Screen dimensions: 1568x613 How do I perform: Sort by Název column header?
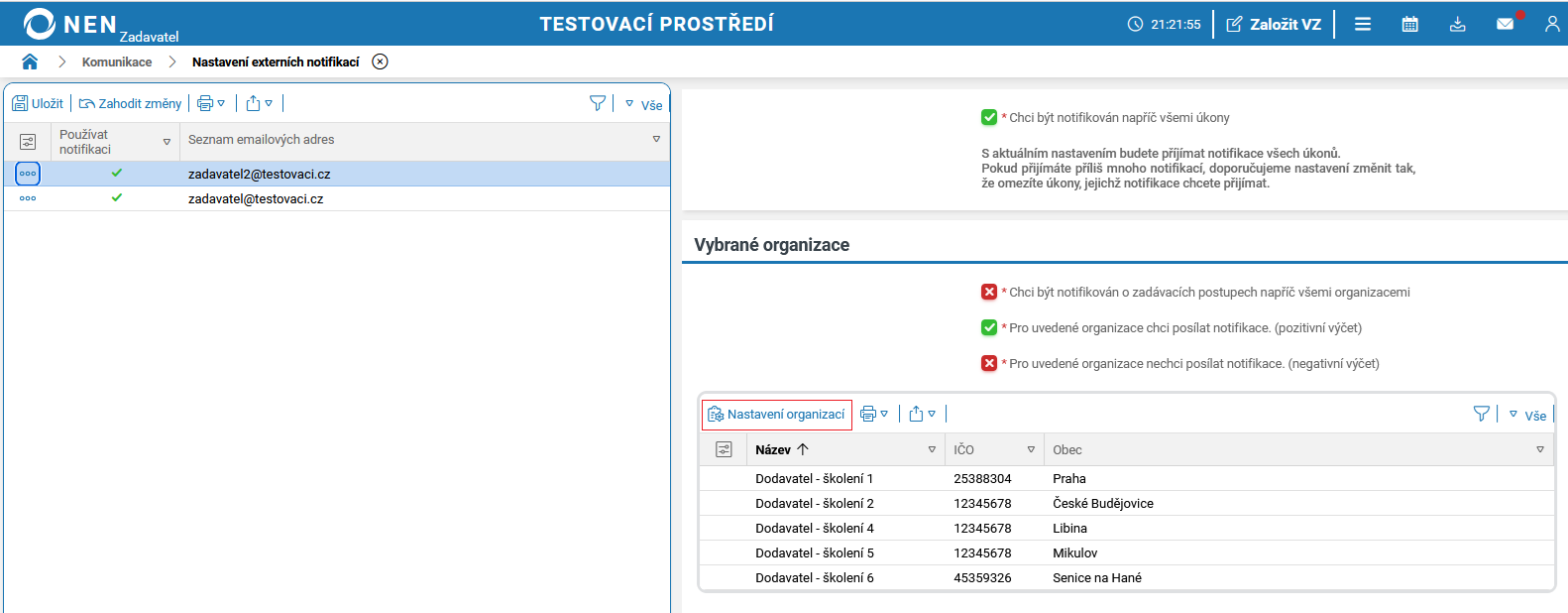(782, 449)
